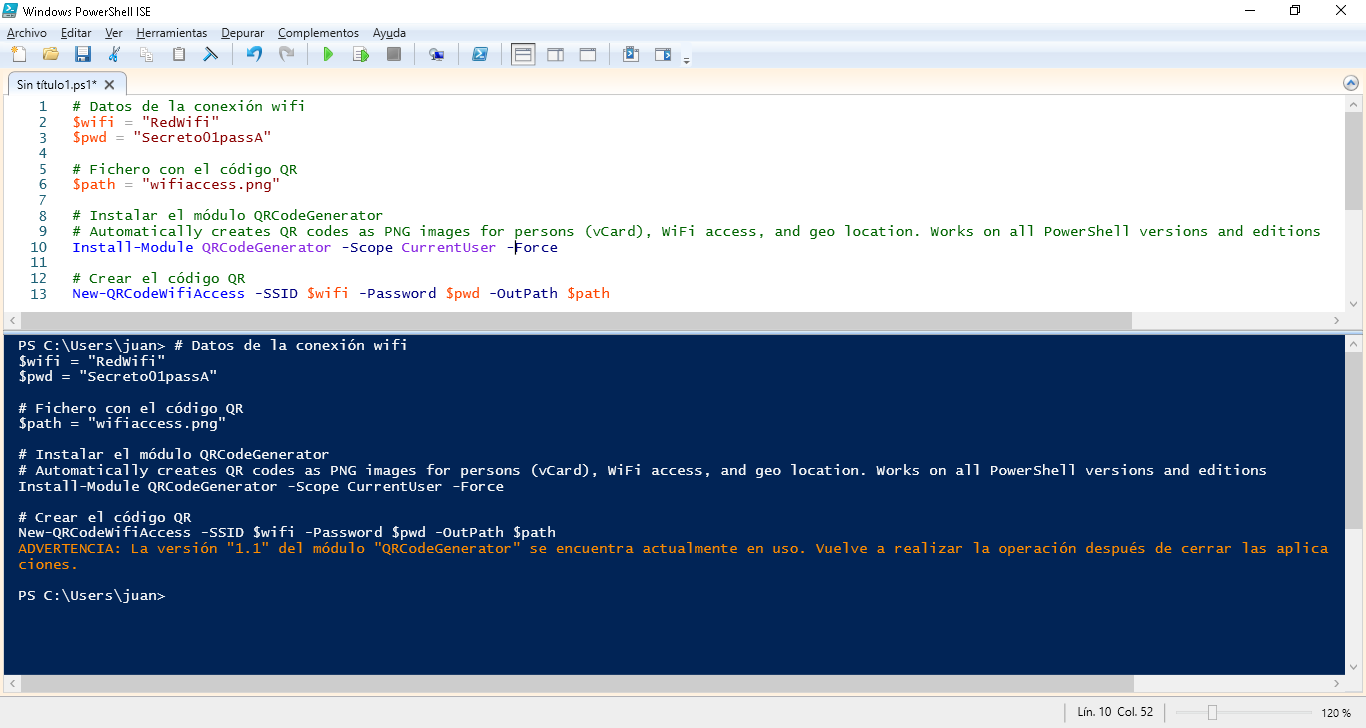Create a new script with the New icon
The image size is (1366, 728).
(x=18, y=55)
